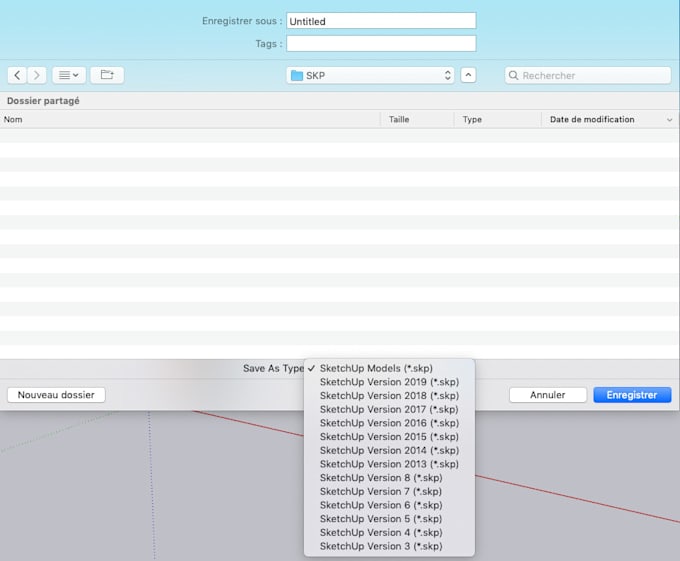Create a new folder using the folder icon
The height and width of the screenshot is (561, 680).
[x=107, y=75]
